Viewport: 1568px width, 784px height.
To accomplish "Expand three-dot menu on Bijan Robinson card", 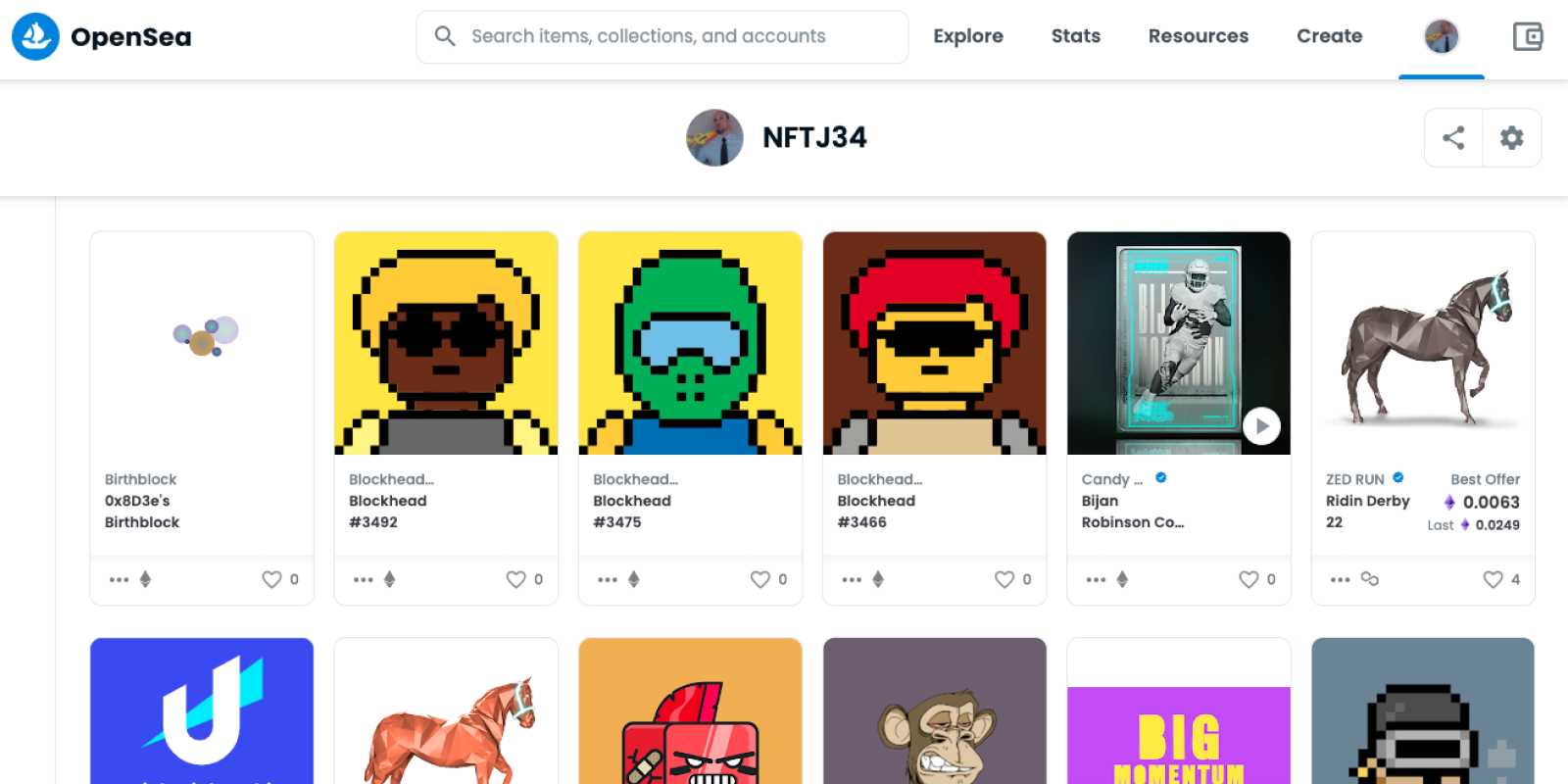I will (x=1096, y=579).
